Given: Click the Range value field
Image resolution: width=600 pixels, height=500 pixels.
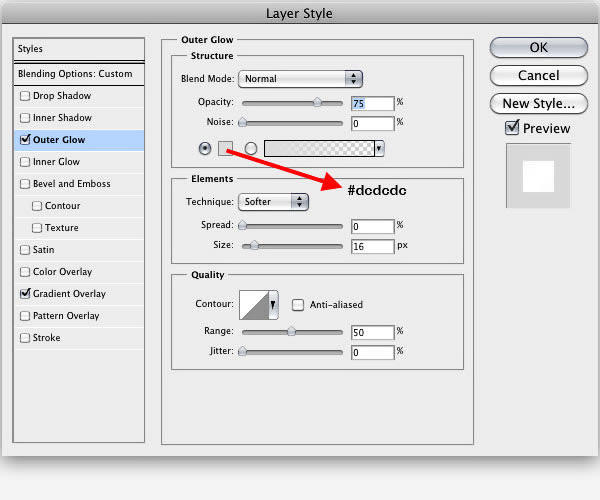Looking at the screenshot, I should pos(373,332).
